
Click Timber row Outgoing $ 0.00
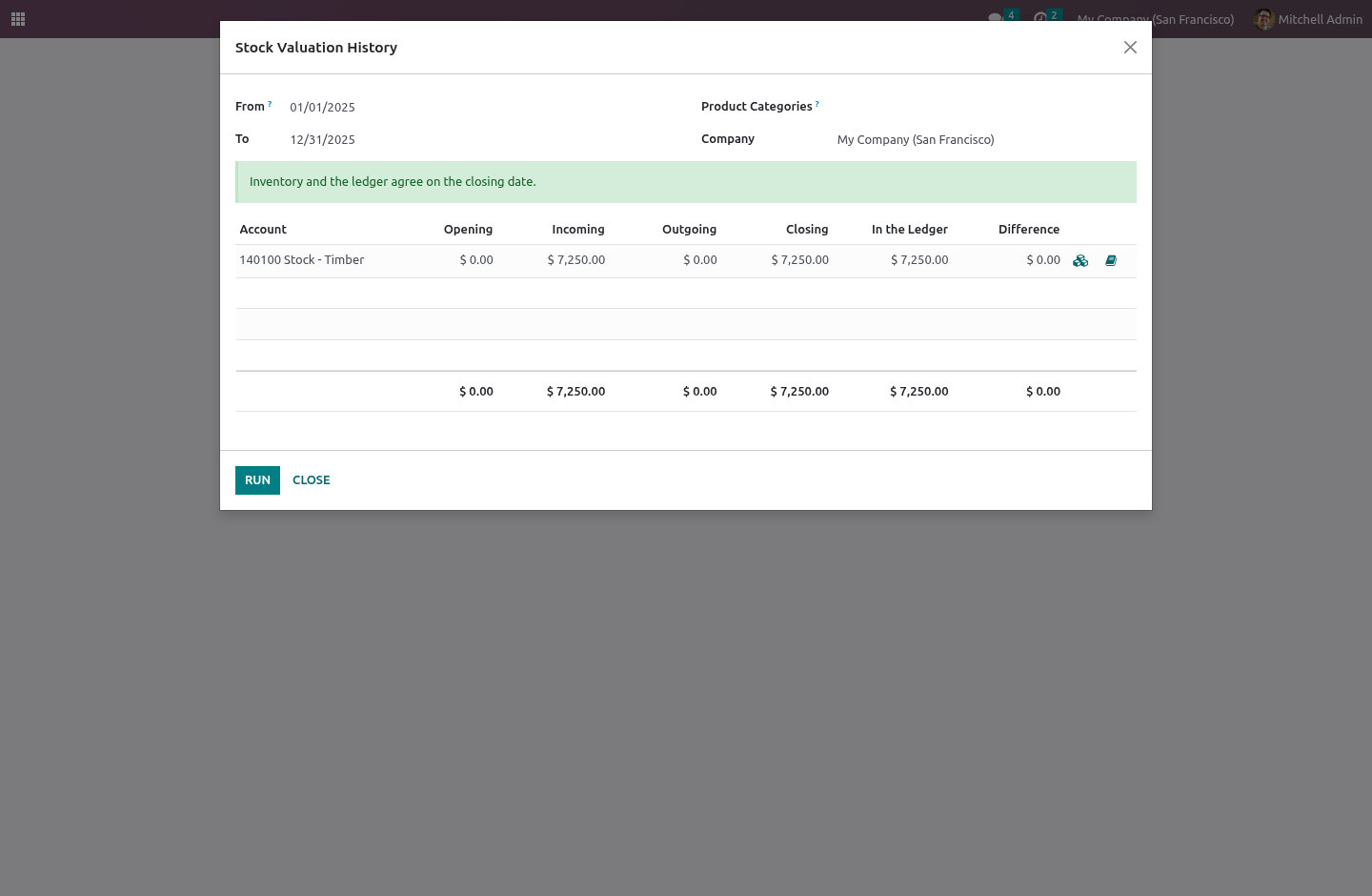point(700,260)
